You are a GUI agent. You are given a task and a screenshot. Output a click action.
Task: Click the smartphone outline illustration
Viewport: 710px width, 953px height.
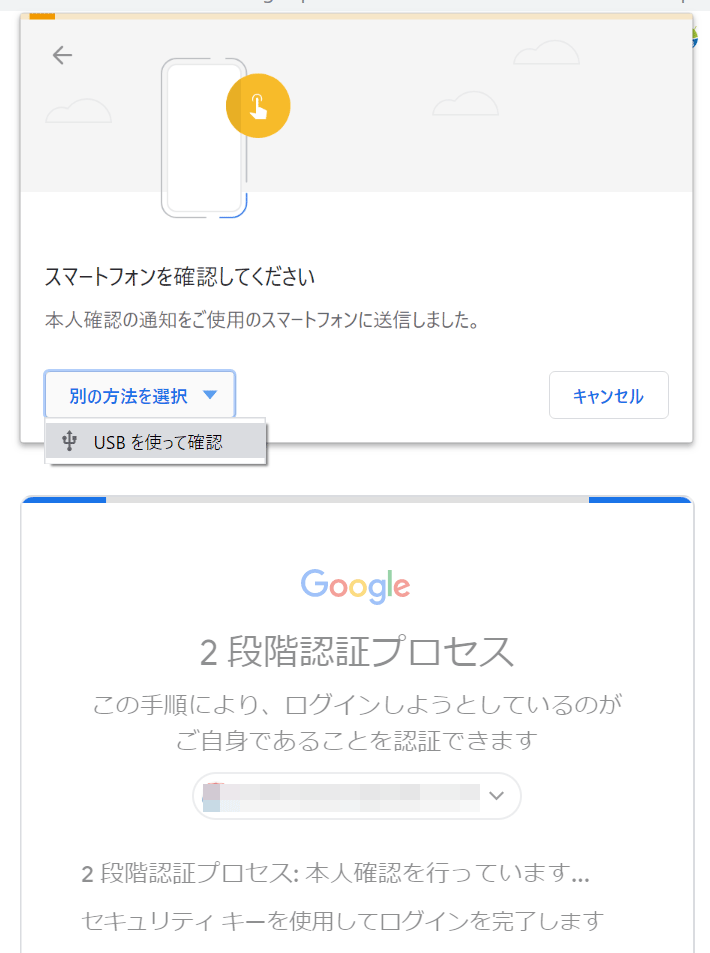tap(204, 138)
